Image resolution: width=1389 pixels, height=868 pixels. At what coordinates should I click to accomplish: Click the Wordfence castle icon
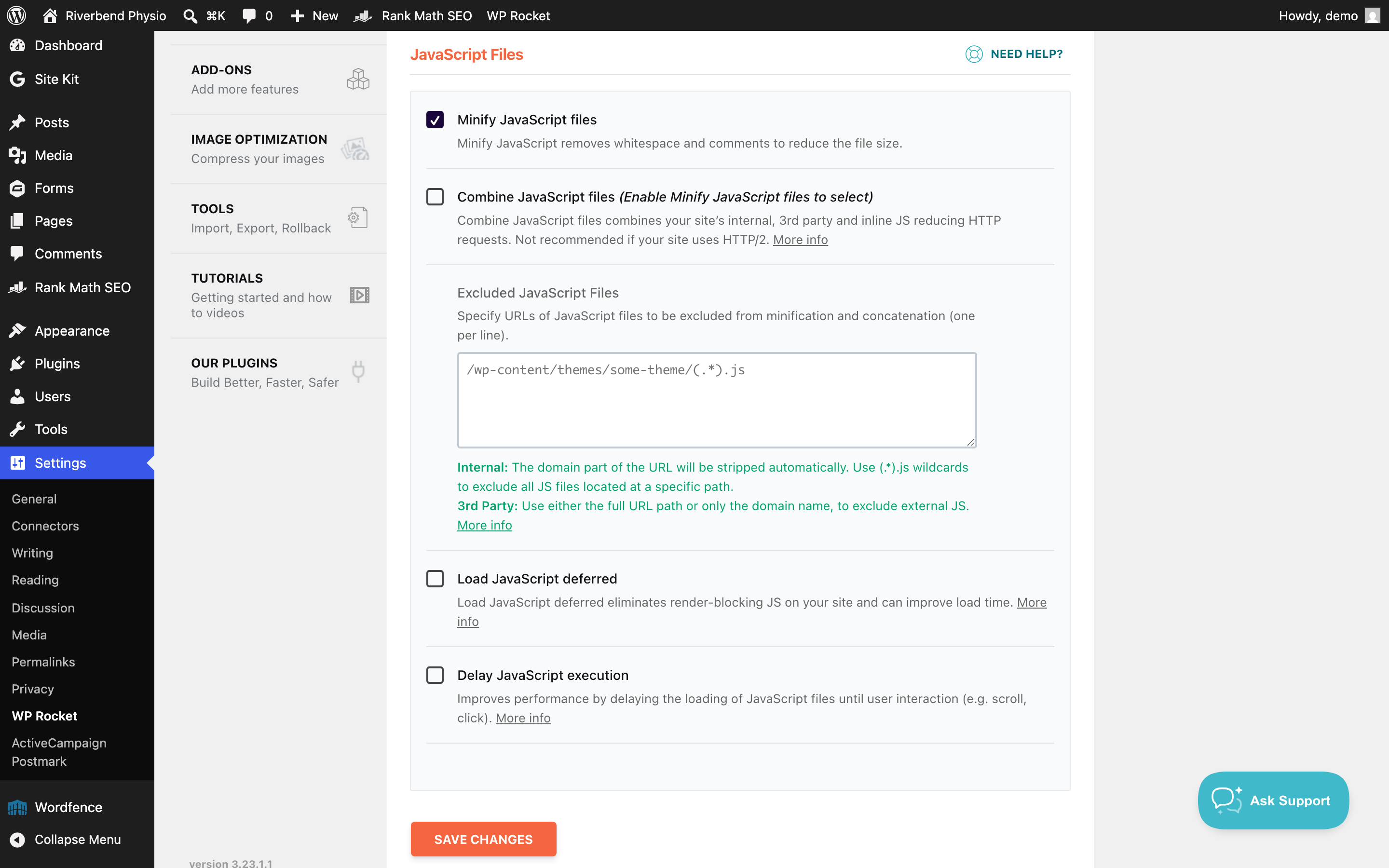pyautogui.click(x=17, y=807)
